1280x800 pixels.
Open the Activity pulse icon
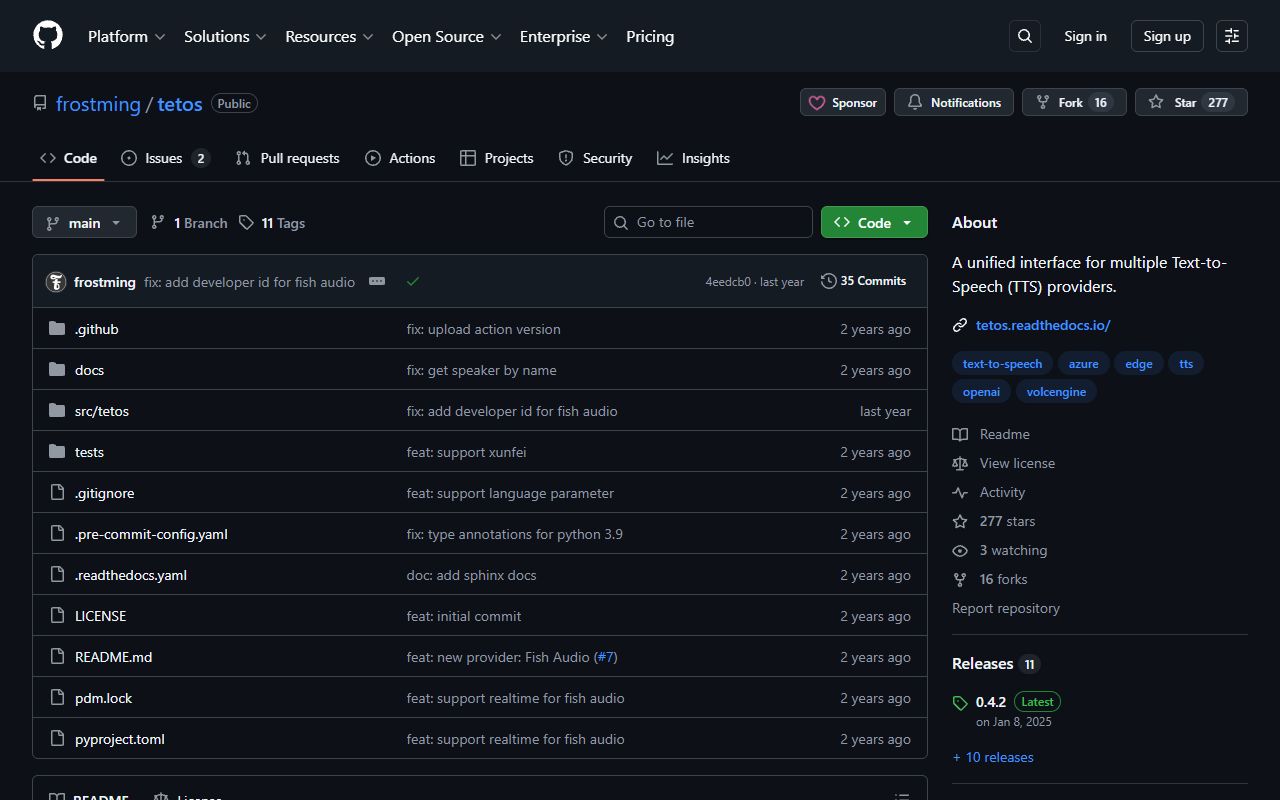(x=960, y=492)
